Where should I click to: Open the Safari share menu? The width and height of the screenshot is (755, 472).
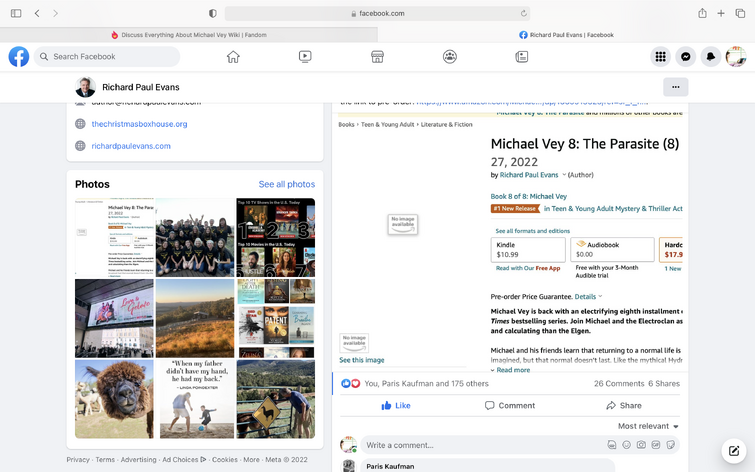click(702, 13)
